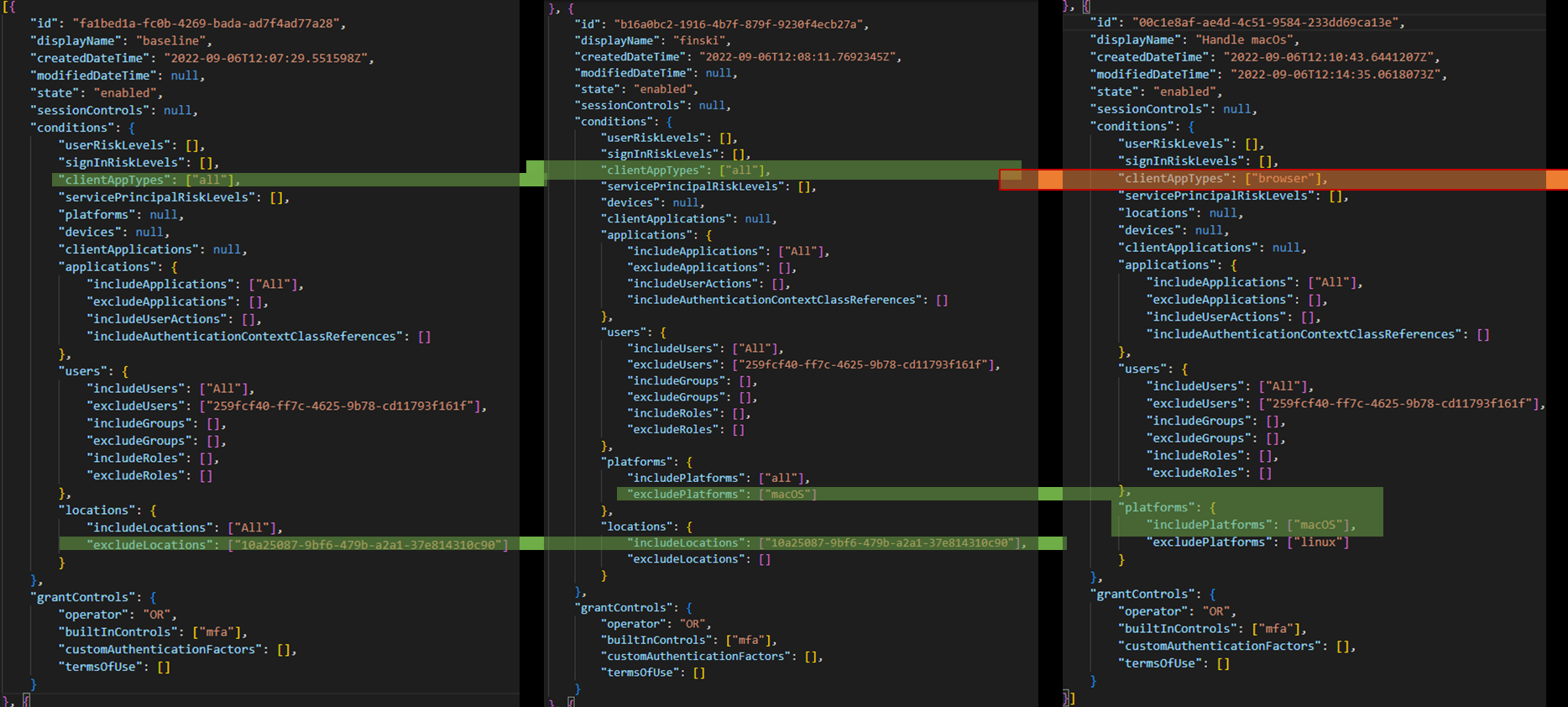The width and height of the screenshot is (1568, 707).
Task: Click clientAppTypes ["all"] in baseline policy
Action: (x=149, y=180)
